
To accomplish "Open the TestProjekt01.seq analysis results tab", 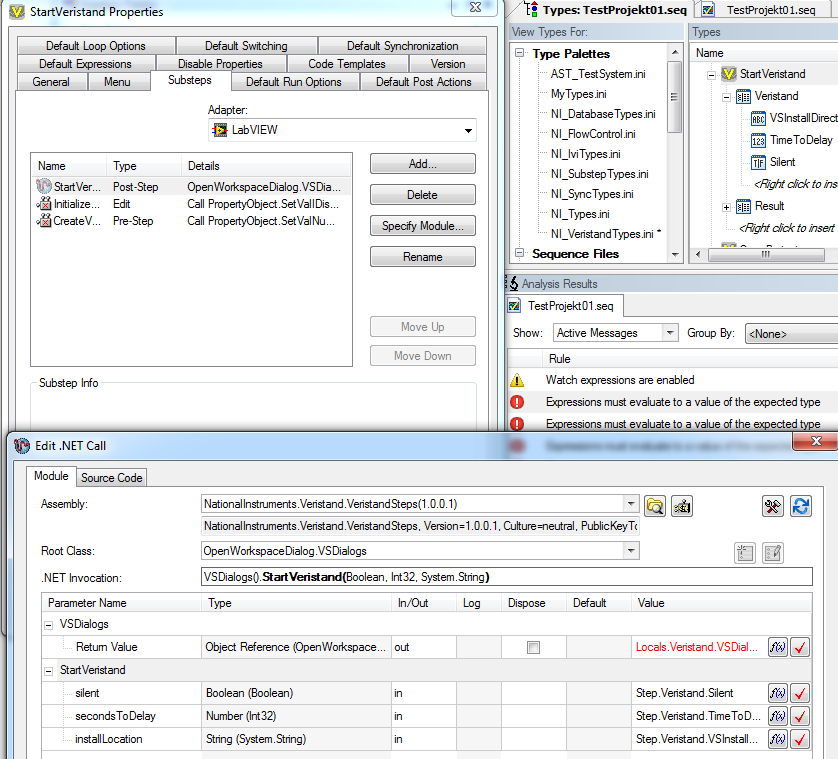I will coord(564,306).
